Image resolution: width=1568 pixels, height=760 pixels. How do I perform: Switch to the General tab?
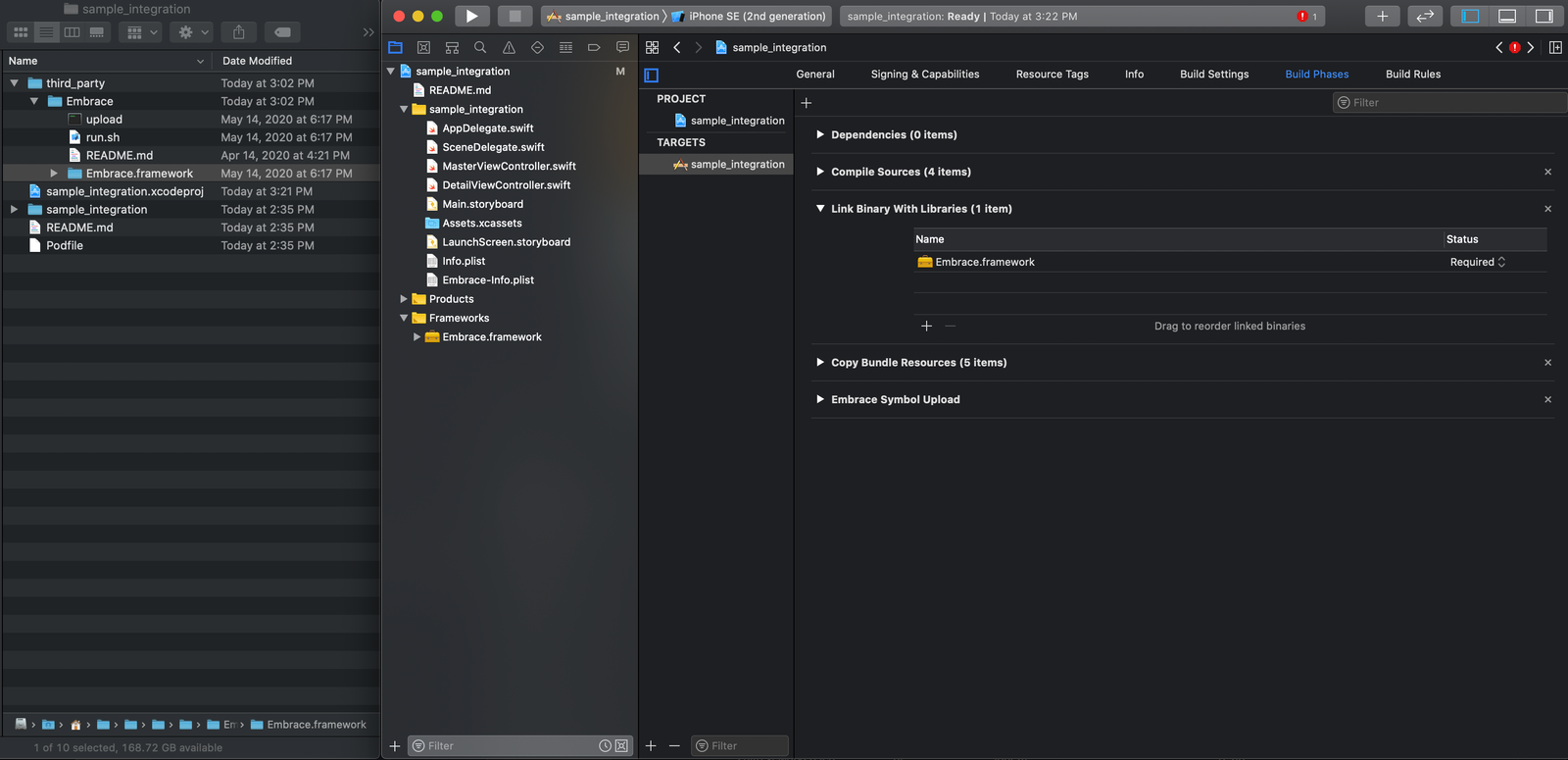coord(815,75)
